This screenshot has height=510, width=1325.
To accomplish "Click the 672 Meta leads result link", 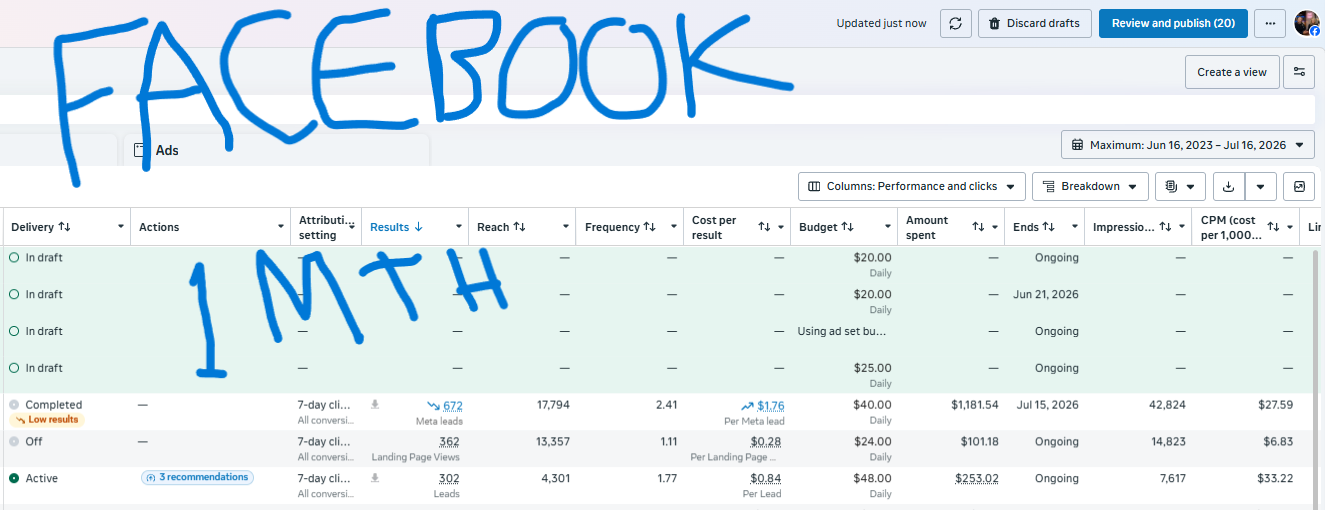I will [452, 405].
